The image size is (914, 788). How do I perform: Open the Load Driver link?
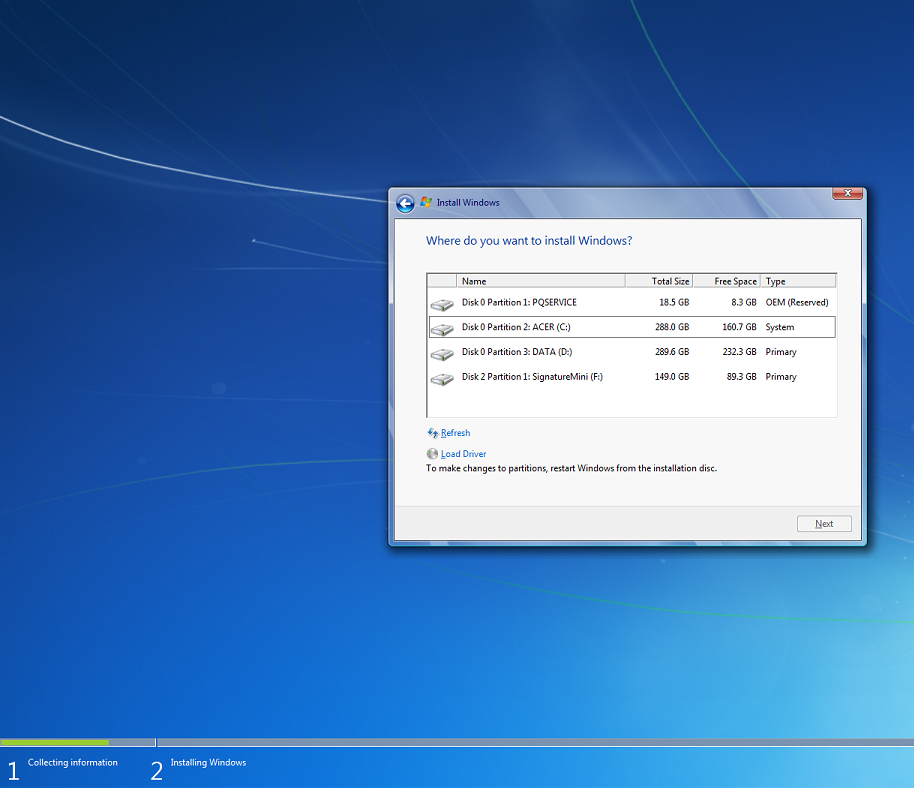coord(463,454)
